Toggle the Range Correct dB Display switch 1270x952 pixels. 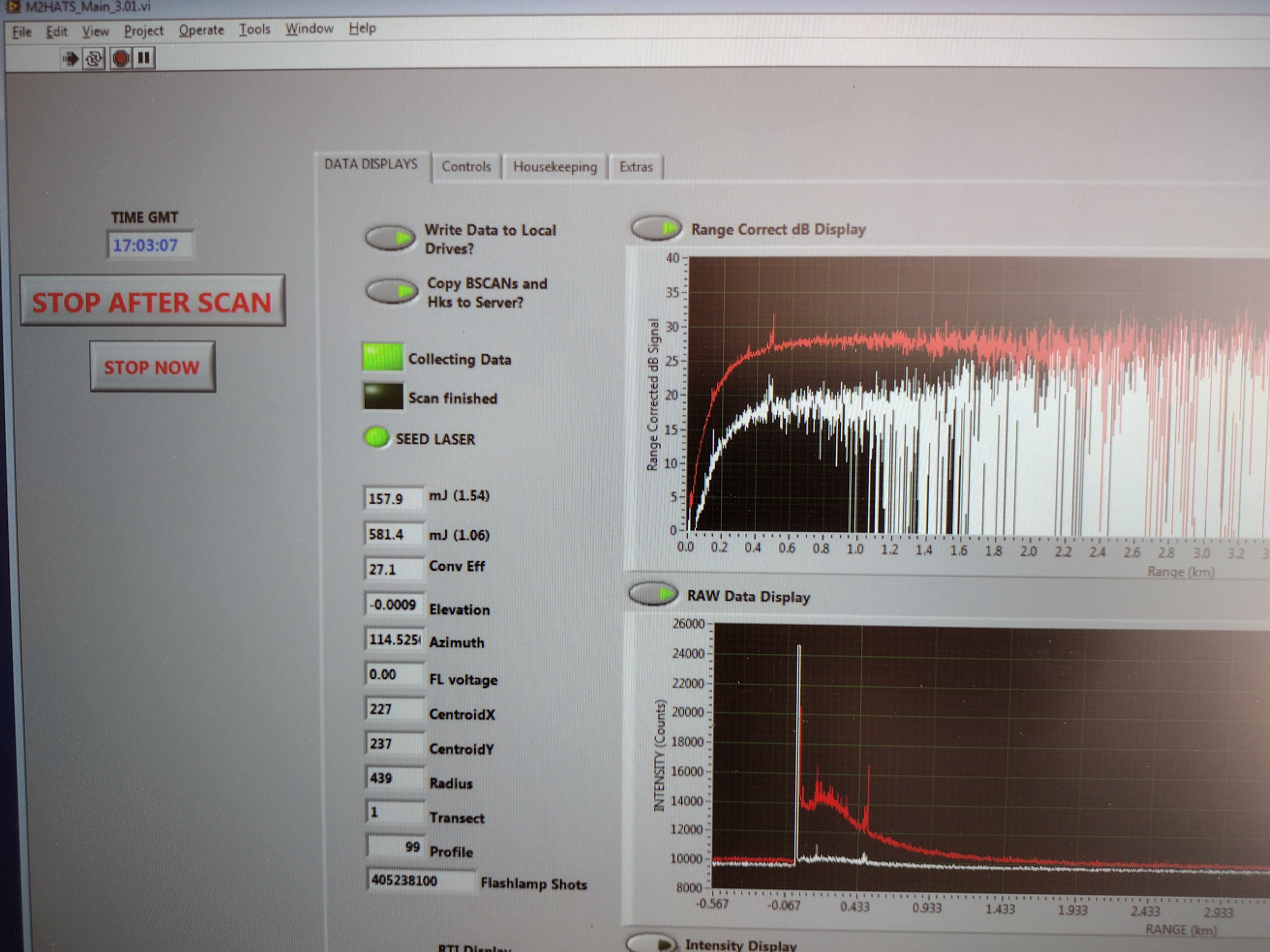point(656,228)
